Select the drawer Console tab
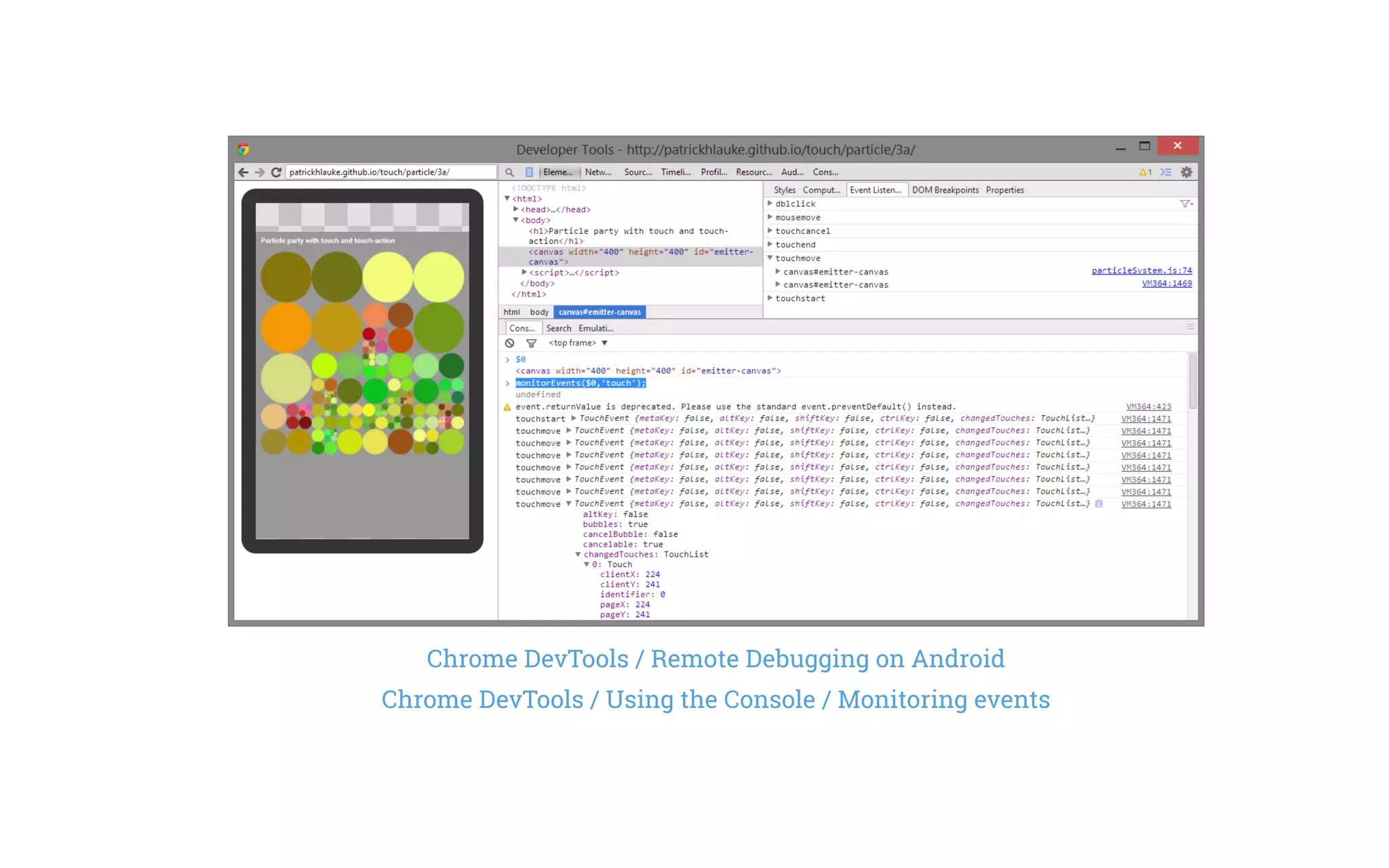Screen dimensions: 1389x868 522,328
